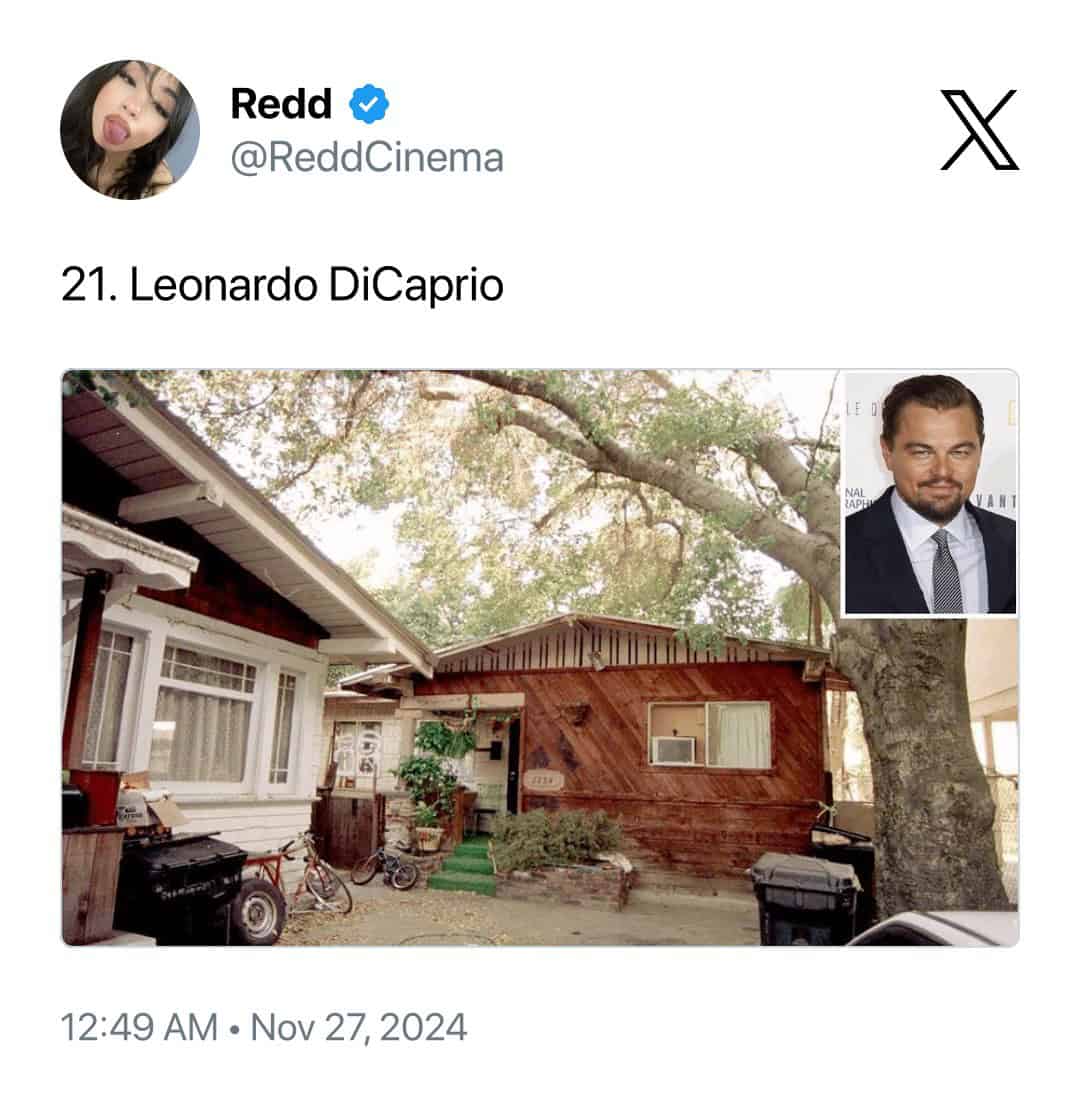Click the dark open doorway of the house

pos(513,765)
